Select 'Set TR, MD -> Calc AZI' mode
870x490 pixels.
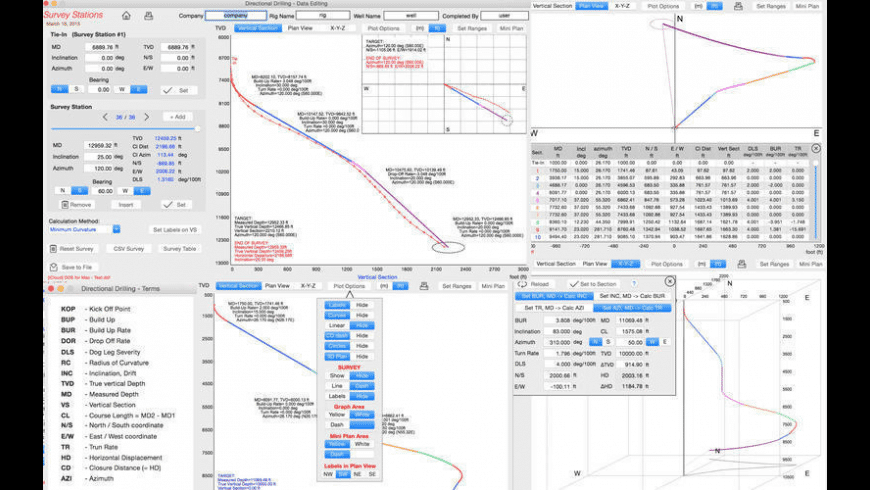[554, 308]
